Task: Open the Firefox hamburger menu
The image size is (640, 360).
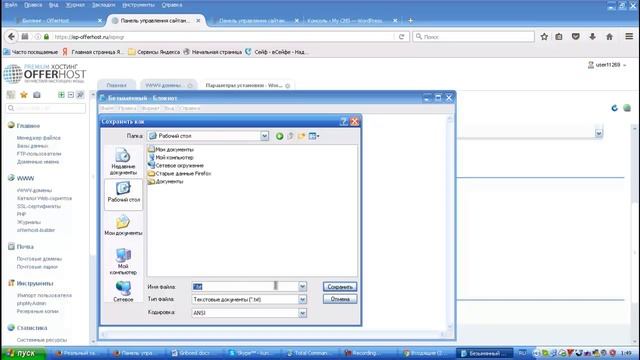Action: (x=629, y=37)
